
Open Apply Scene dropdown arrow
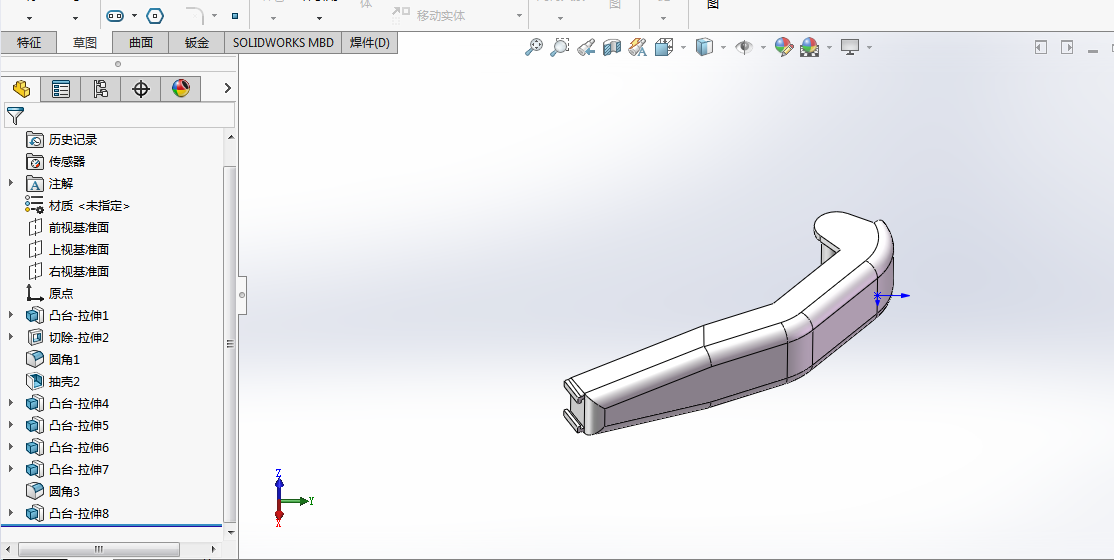tap(829, 48)
